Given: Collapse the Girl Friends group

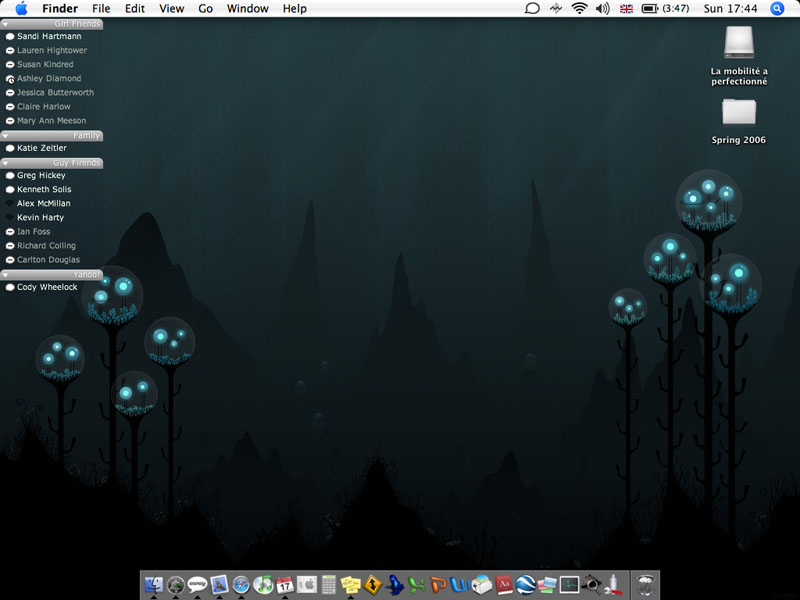Looking at the screenshot, I should (x=6, y=24).
